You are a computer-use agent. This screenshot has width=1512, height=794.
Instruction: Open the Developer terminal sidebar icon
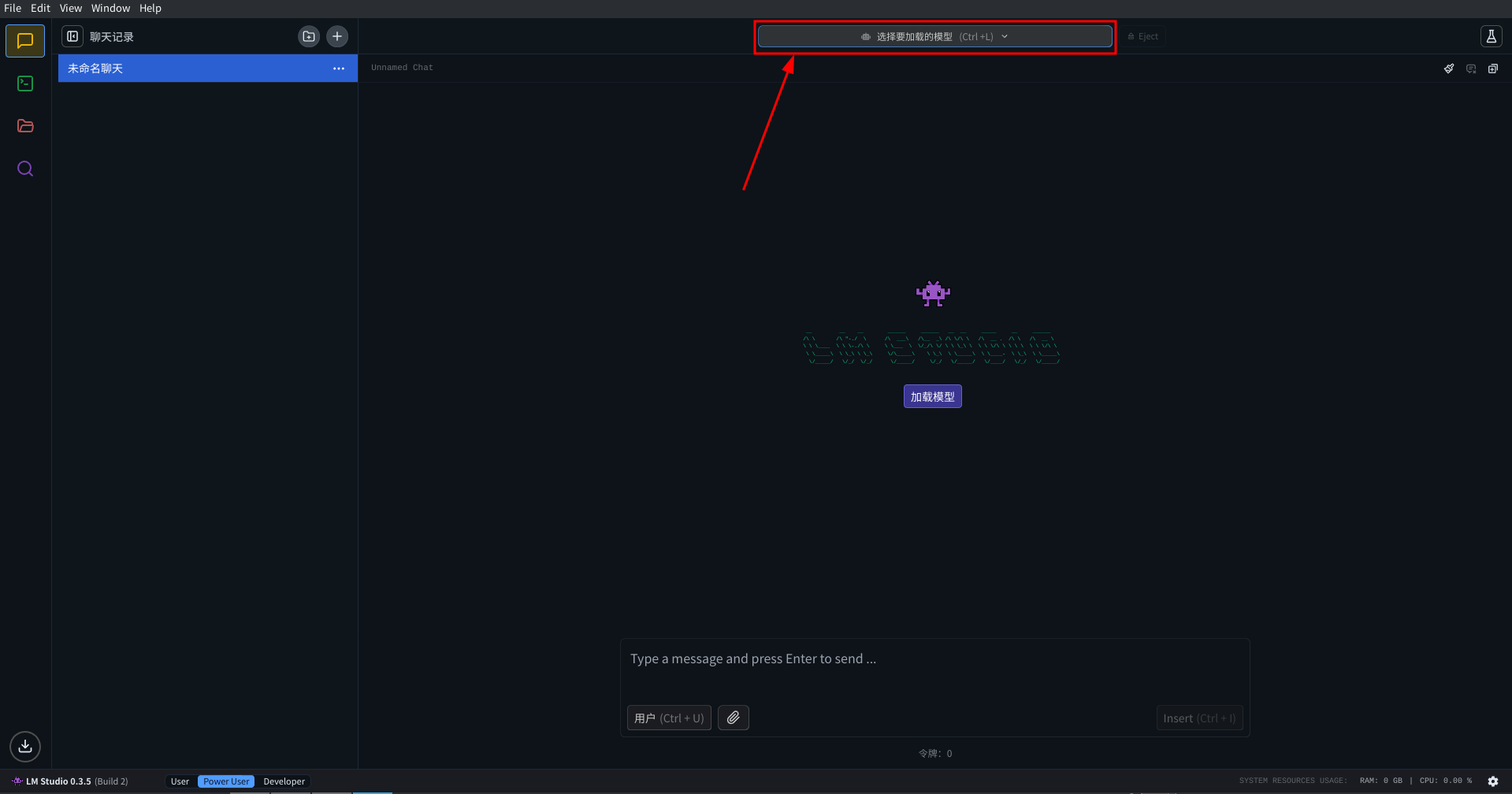(x=25, y=83)
